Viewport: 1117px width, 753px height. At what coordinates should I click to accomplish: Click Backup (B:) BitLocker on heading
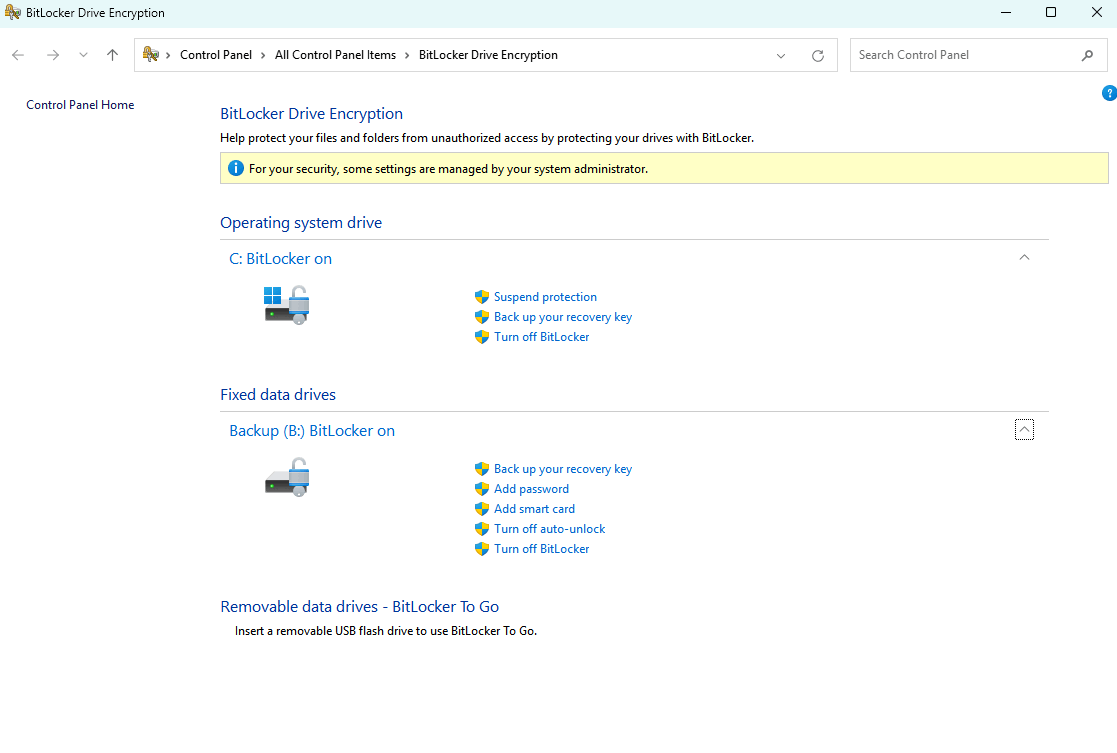point(312,431)
